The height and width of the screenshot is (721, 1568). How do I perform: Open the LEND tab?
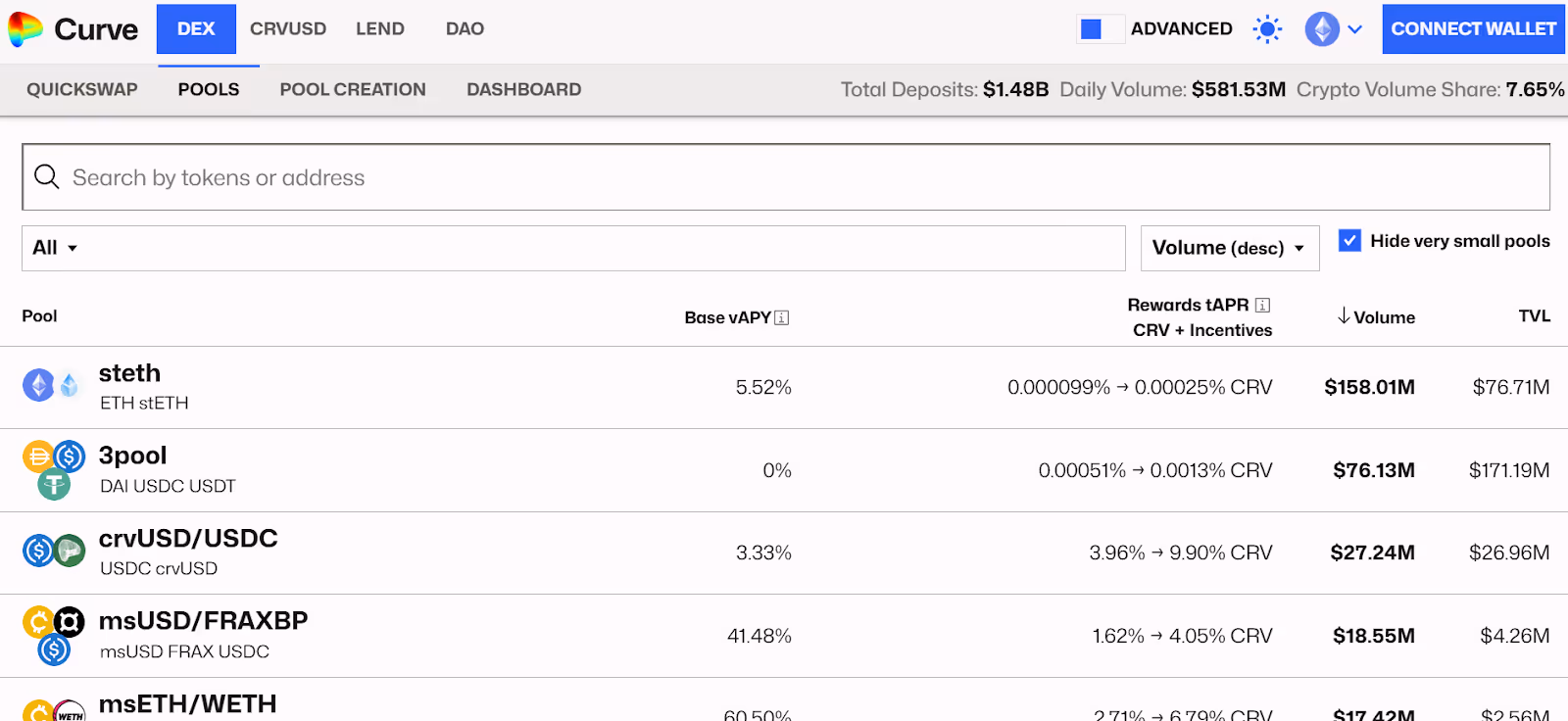pos(380,28)
